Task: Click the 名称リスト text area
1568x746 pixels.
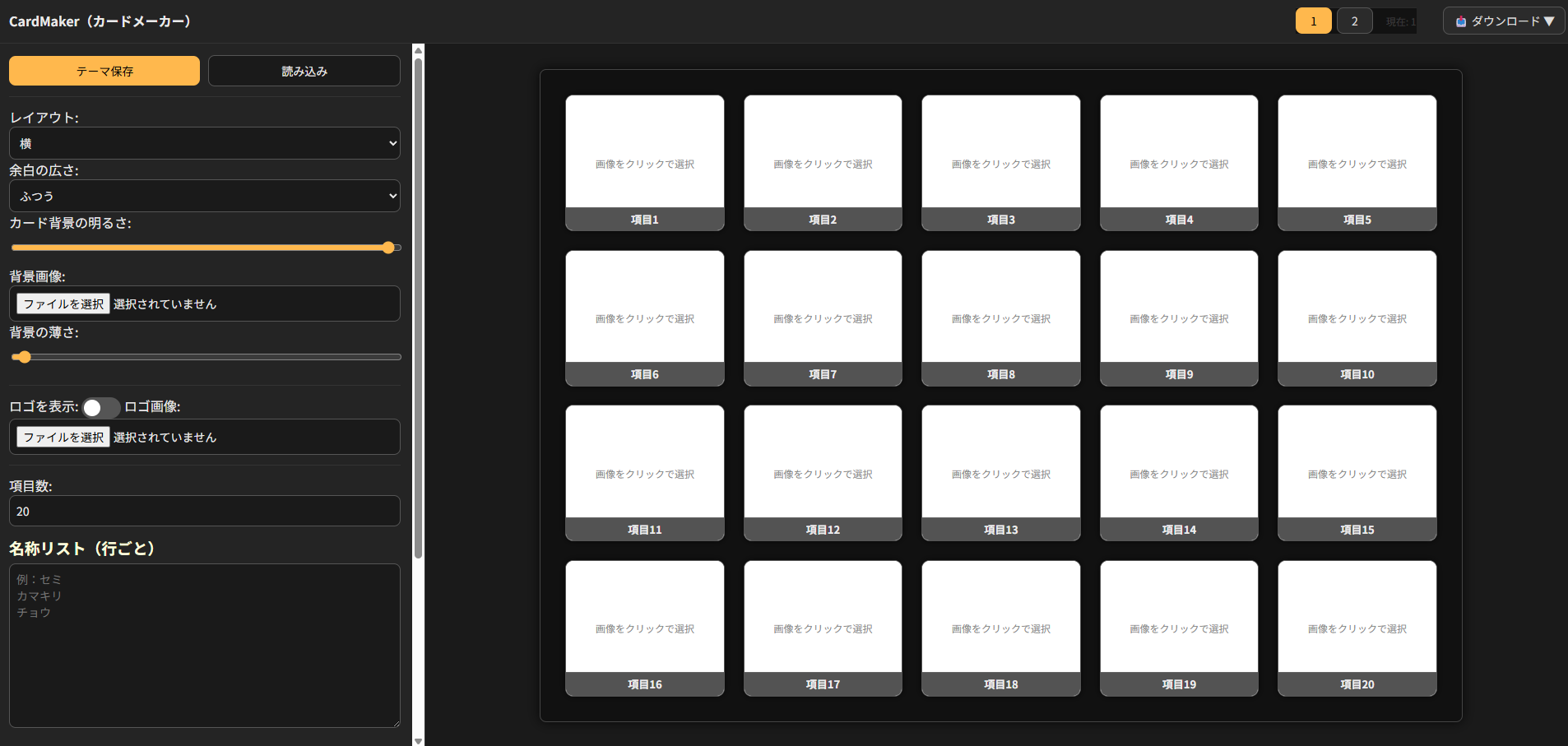Action: tap(205, 645)
